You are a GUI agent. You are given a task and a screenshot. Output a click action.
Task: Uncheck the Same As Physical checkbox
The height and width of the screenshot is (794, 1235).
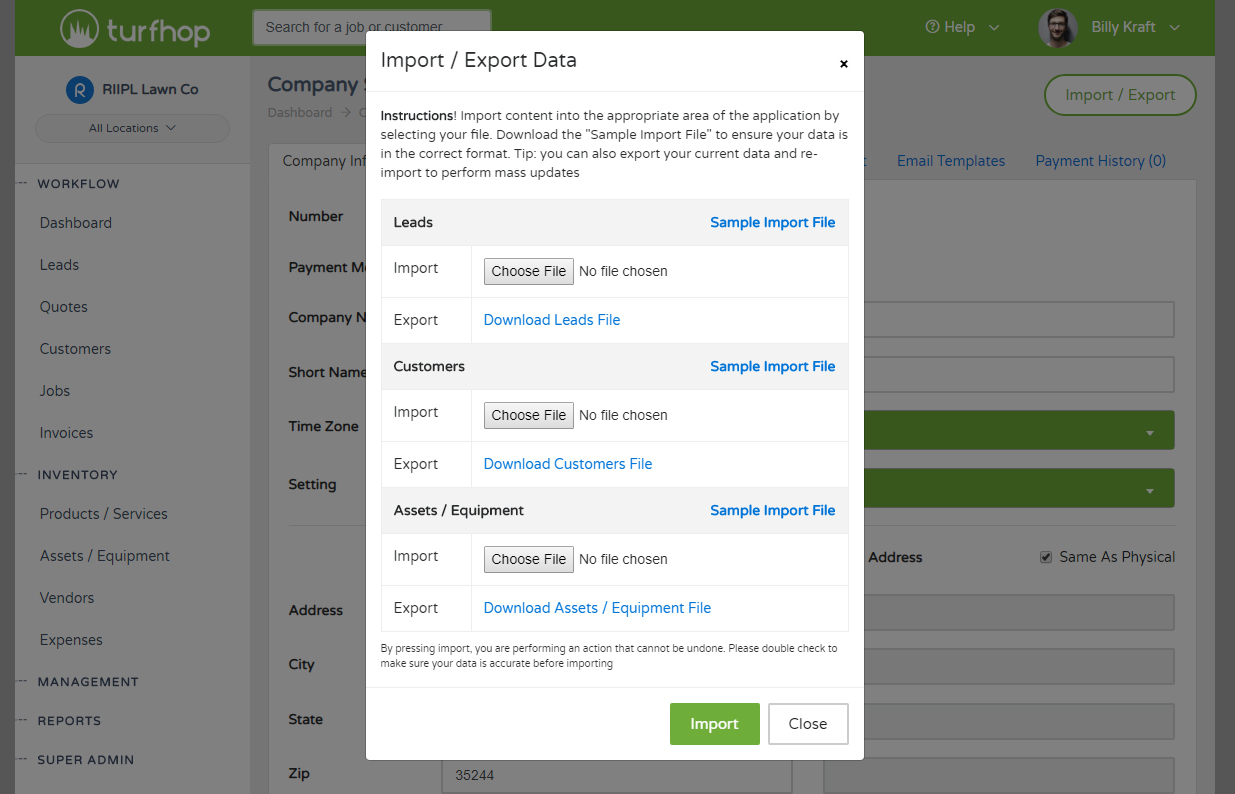click(1045, 557)
